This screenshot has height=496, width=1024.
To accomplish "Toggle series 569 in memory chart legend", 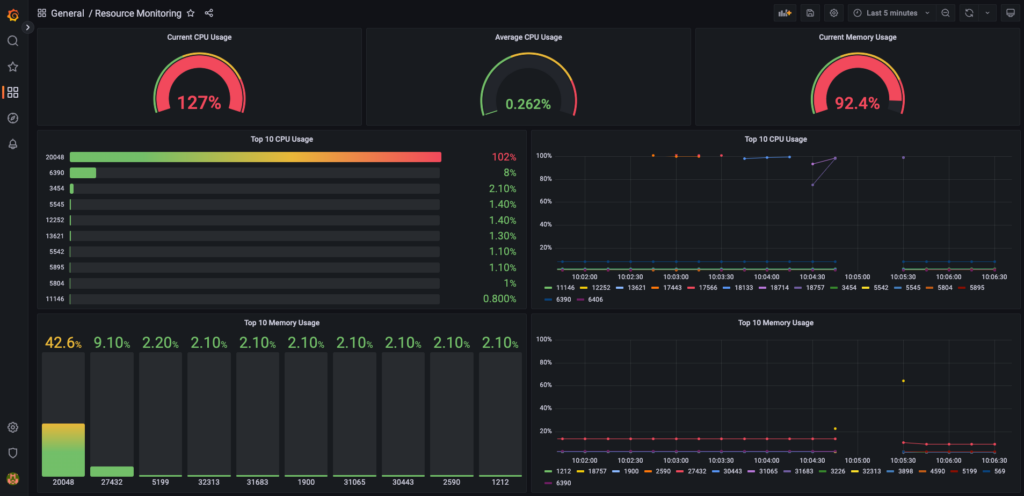I will click(x=998, y=471).
